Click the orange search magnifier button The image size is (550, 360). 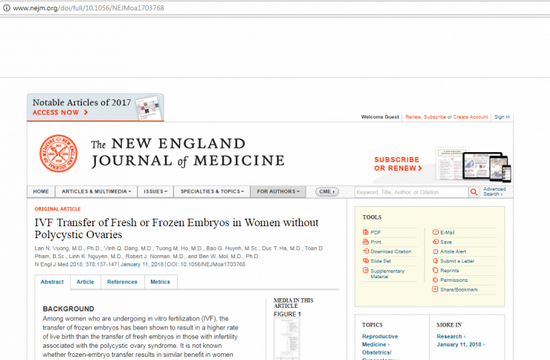click(474, 192)
